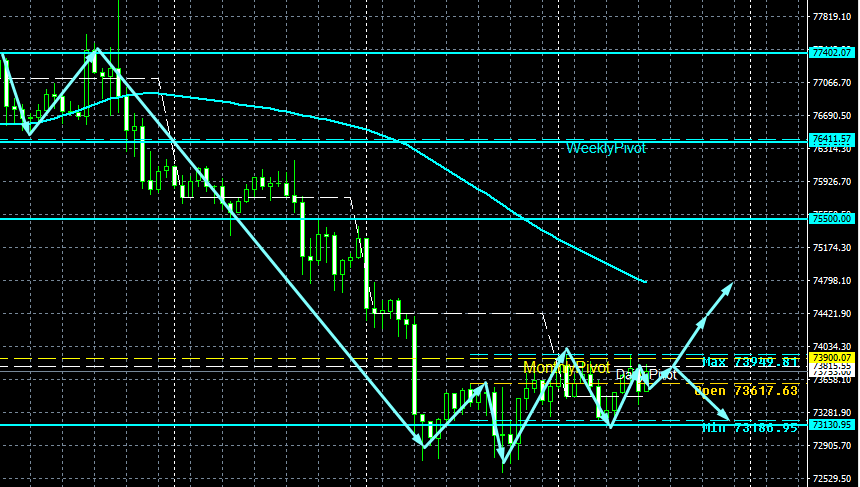Select the 75926.70 price scale value

(831, 182)
